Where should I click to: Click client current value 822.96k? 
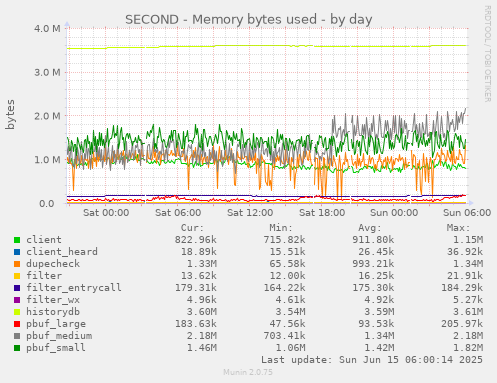coord(196,240)
